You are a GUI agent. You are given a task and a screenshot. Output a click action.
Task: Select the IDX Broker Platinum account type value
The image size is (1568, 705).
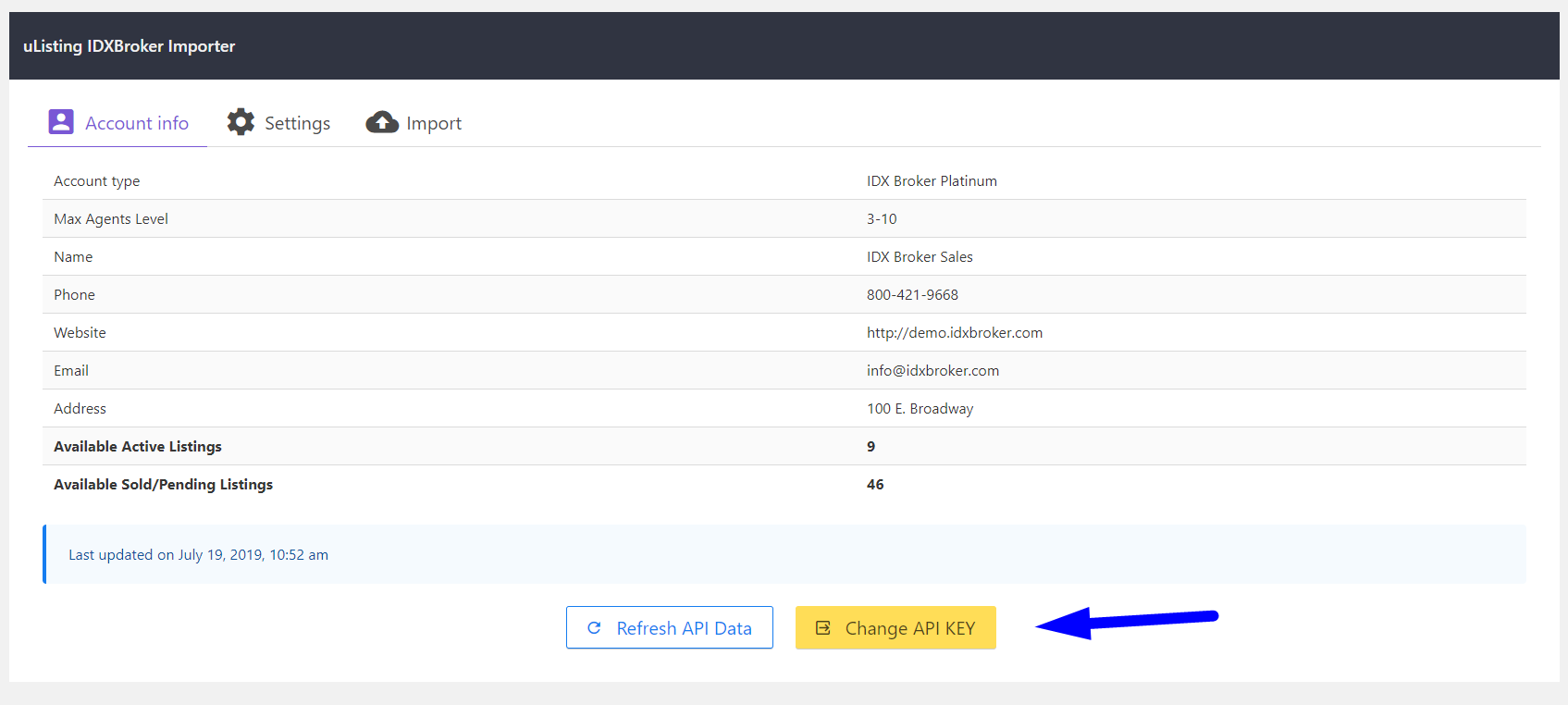(x=932, y=181)
